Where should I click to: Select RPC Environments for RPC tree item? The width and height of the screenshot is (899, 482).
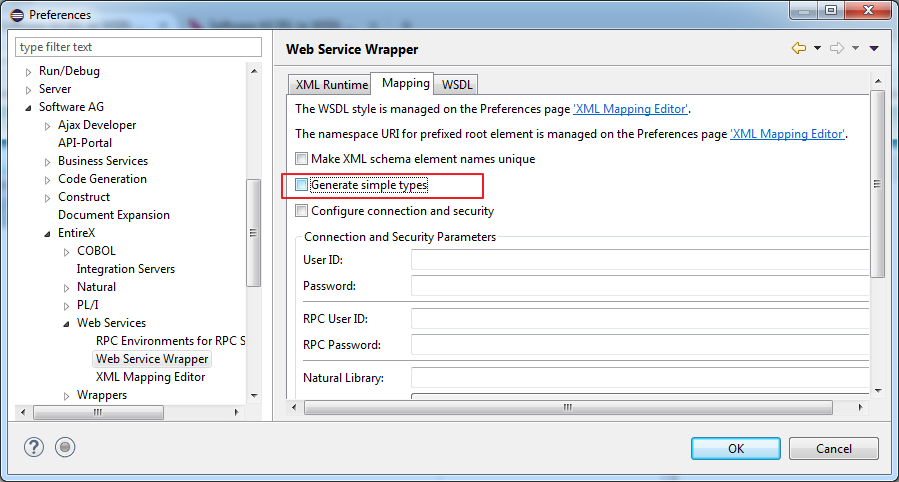(x=170, y=340)
